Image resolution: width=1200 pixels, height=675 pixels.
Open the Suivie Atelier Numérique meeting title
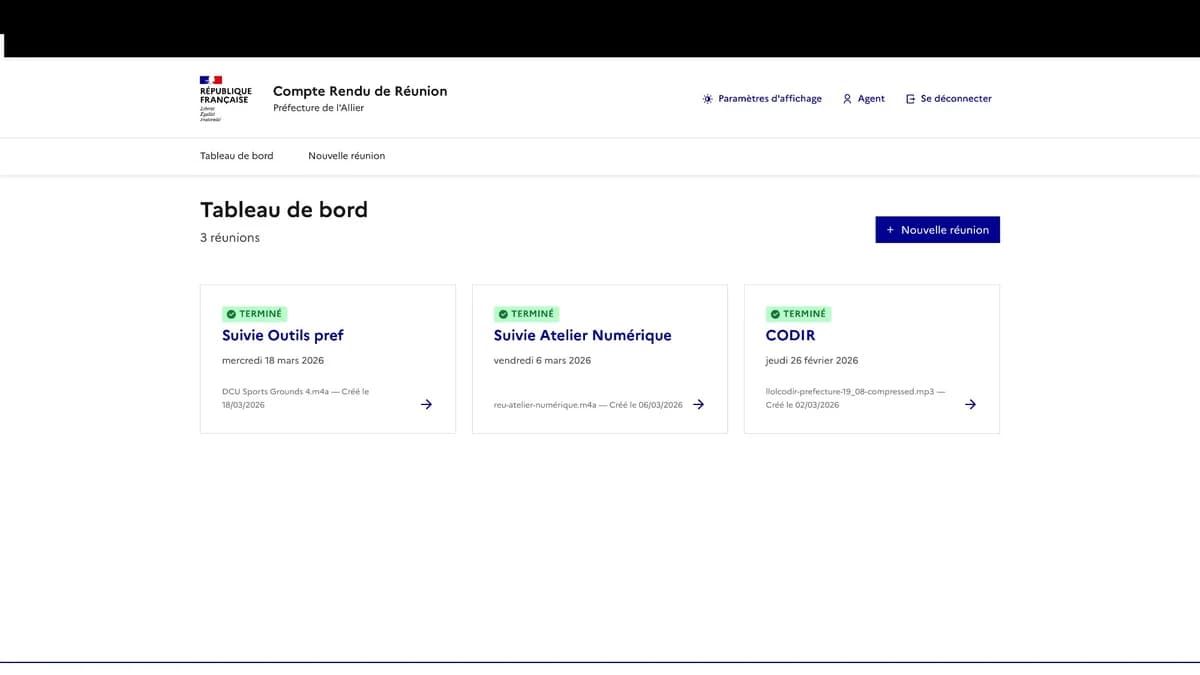point(583,336)
